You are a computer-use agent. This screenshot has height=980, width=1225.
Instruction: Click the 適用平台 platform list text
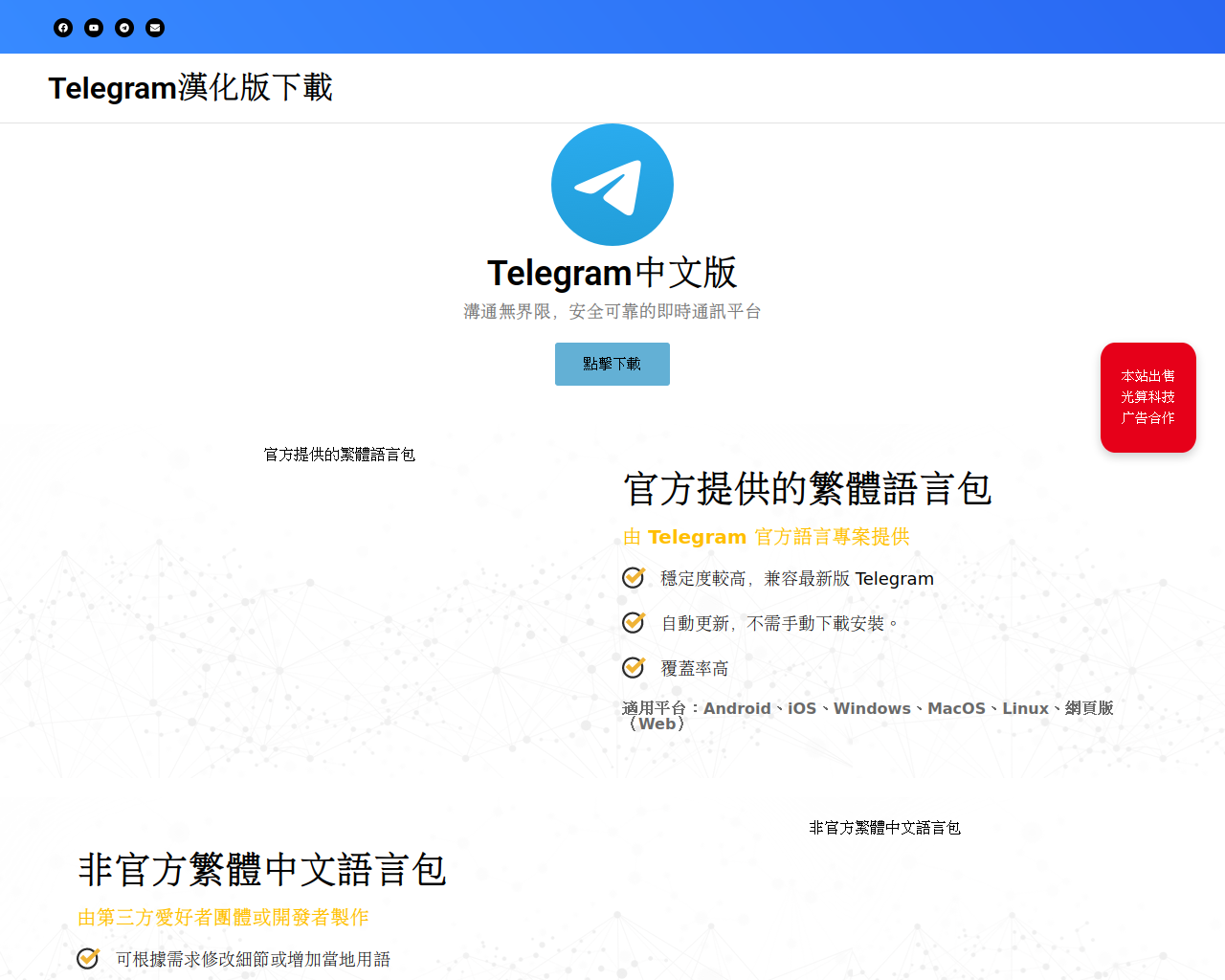(868, 716)
